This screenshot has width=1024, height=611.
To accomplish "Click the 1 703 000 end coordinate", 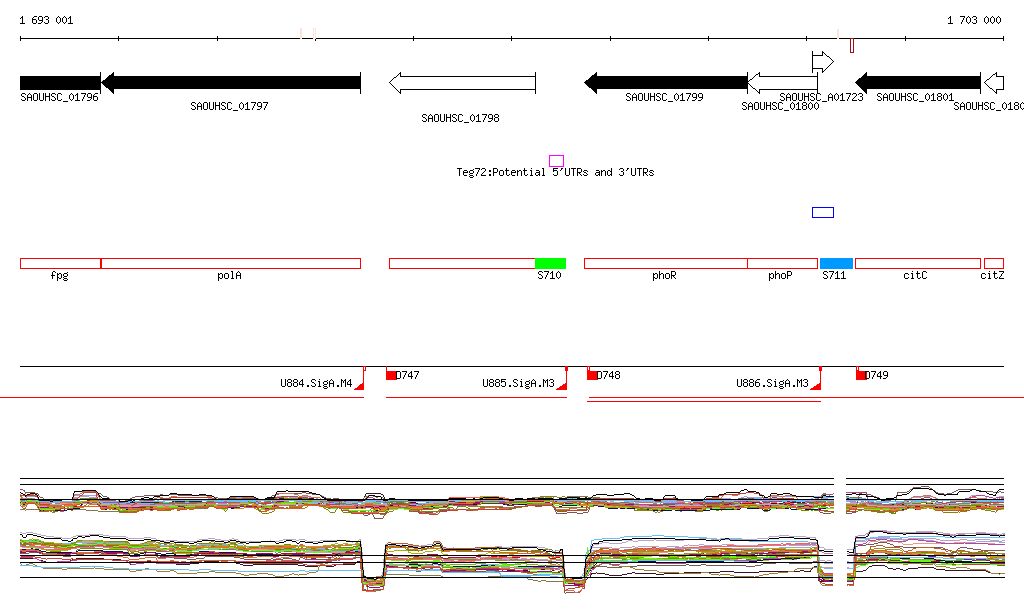I will point(974,20).
